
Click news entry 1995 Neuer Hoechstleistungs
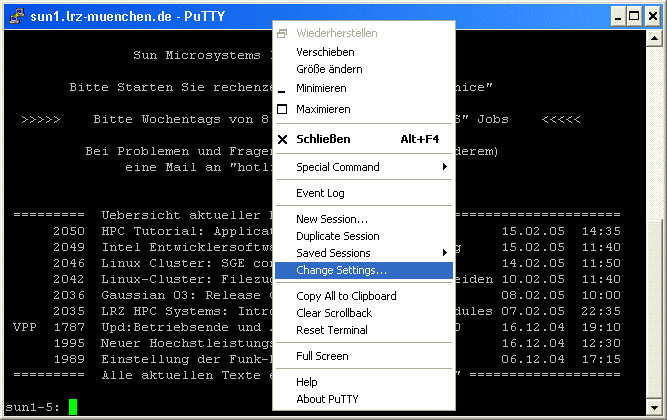[162, 343]
